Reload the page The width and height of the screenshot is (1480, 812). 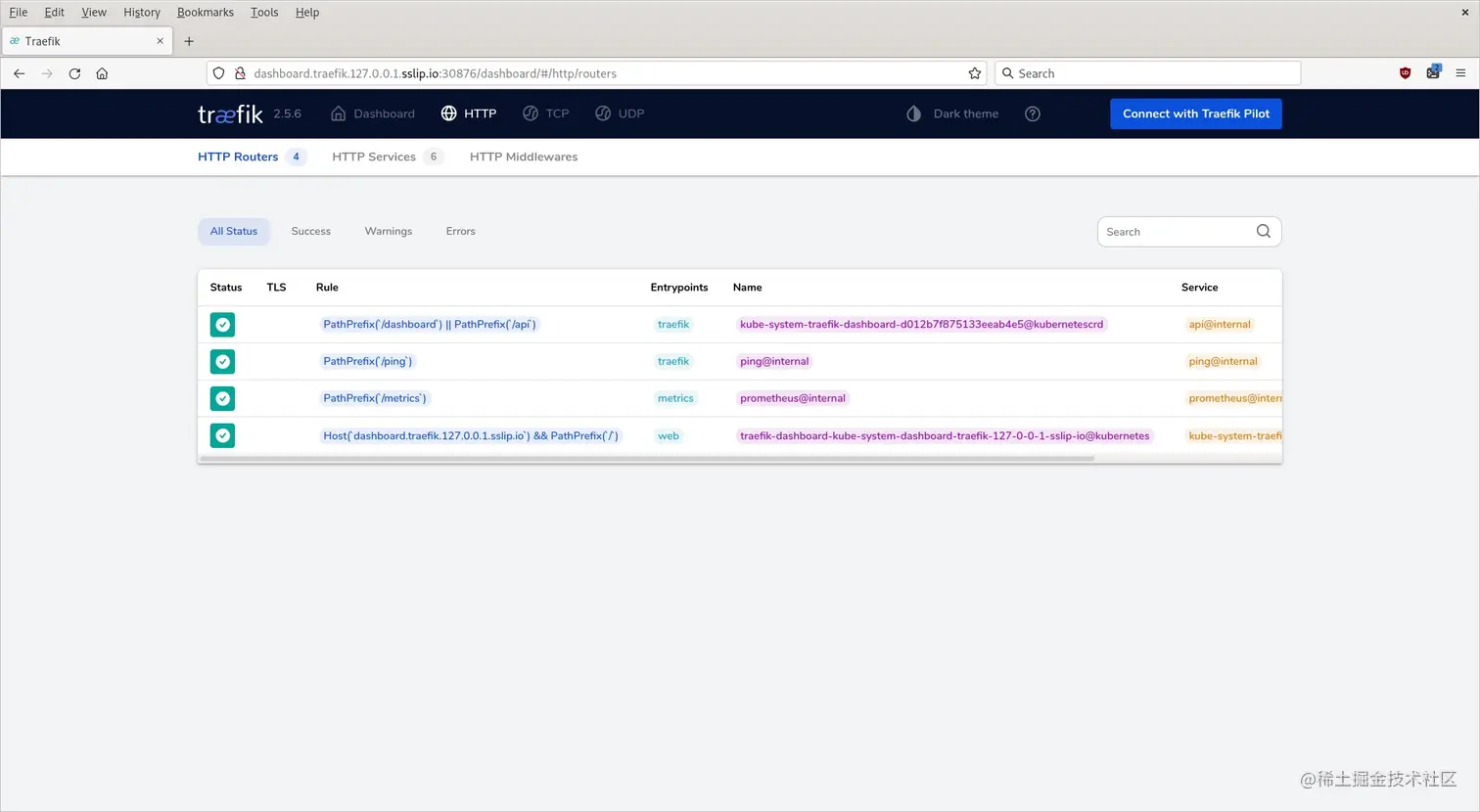pyautogui.click(x=74, y=73)
